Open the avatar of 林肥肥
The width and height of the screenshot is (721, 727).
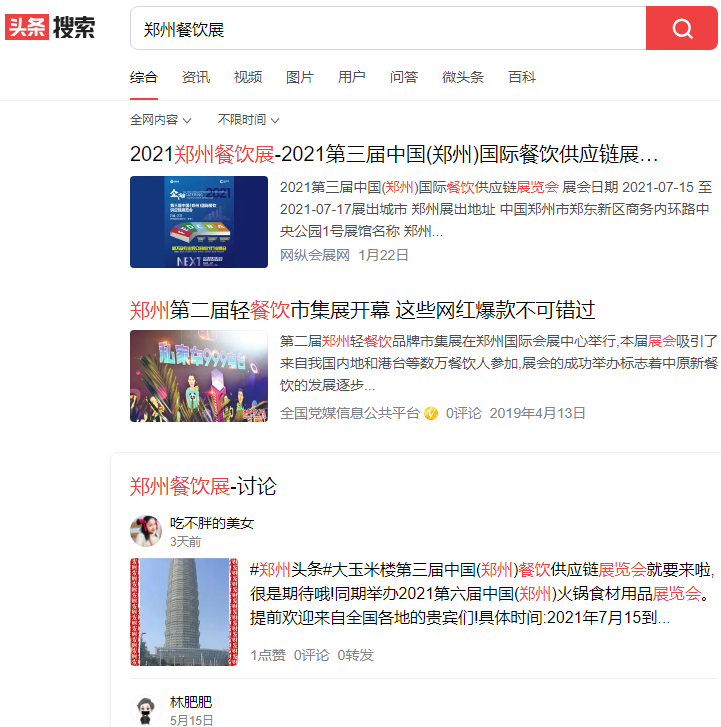(x=146, y=710)
